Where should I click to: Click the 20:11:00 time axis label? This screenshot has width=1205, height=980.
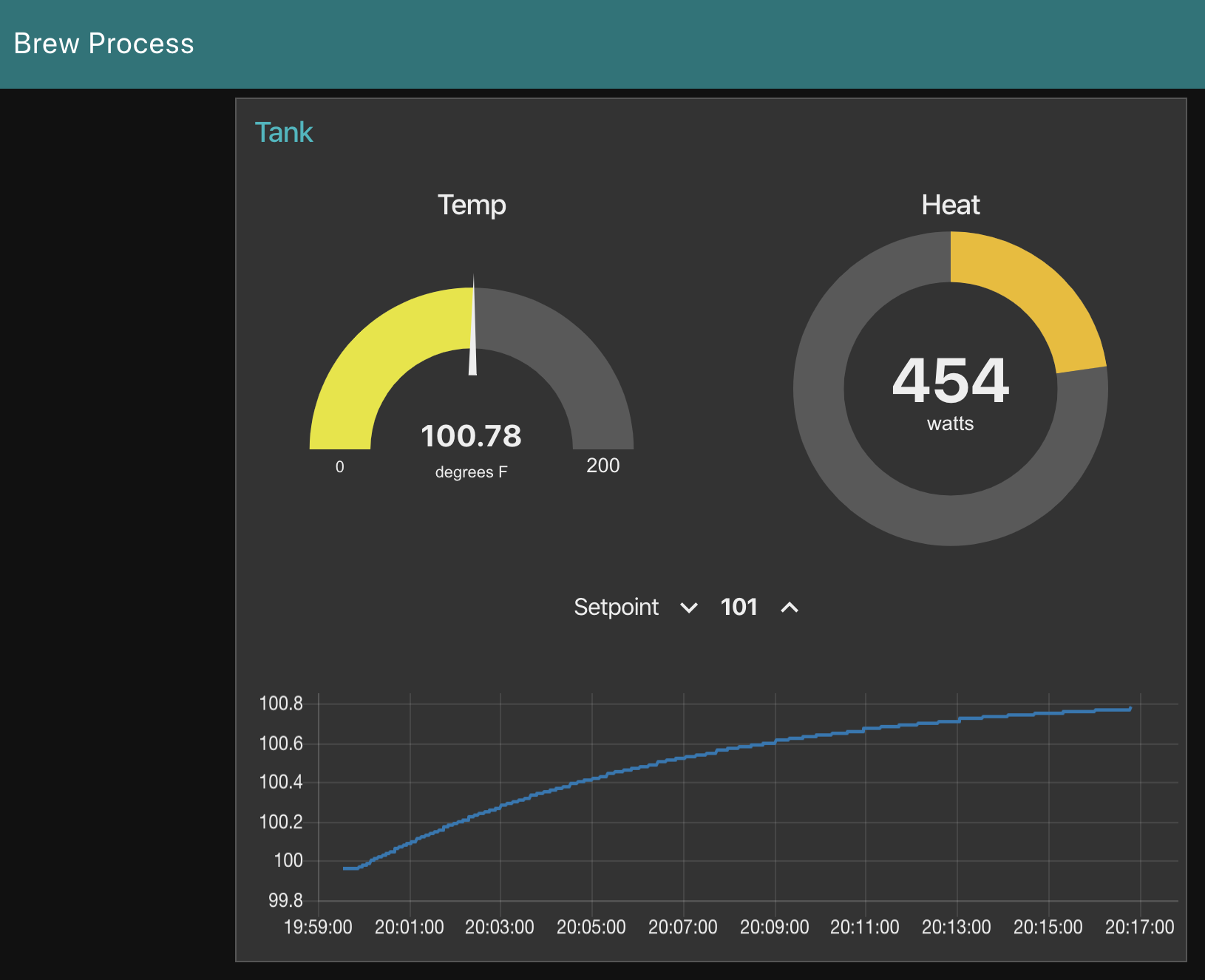coord(865,927)
